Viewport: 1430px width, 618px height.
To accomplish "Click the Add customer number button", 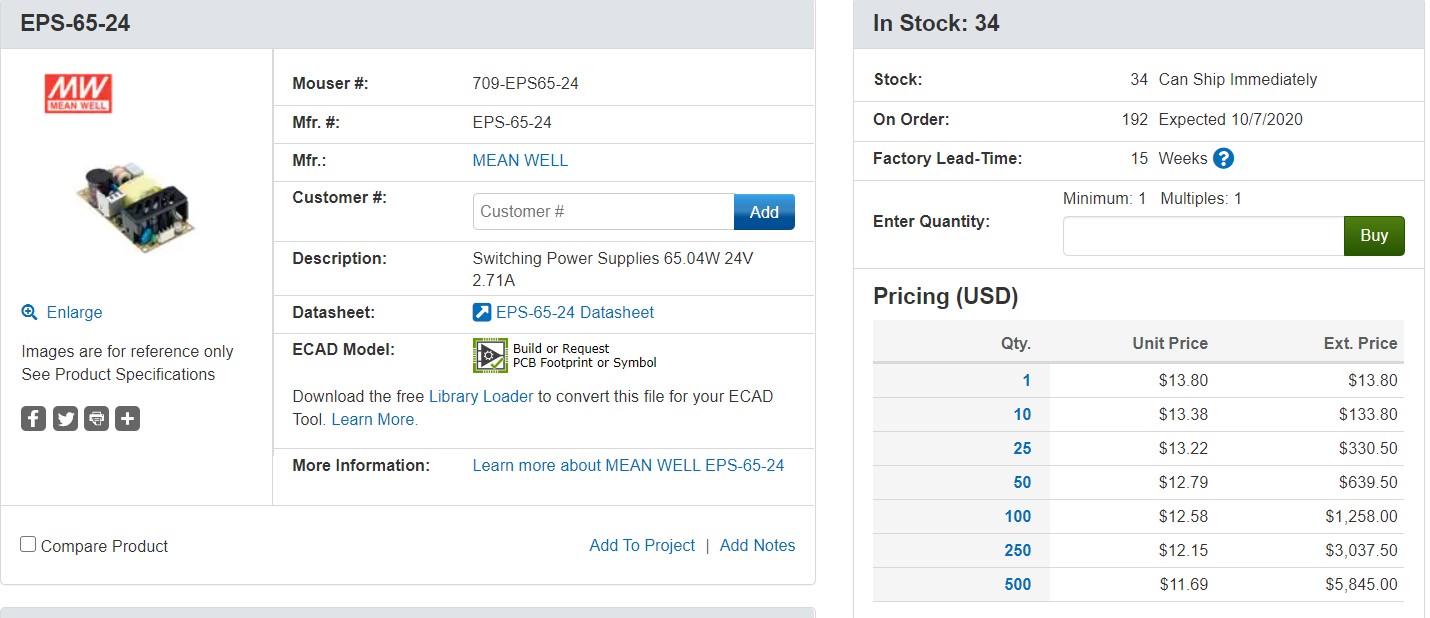I will 764,211.
